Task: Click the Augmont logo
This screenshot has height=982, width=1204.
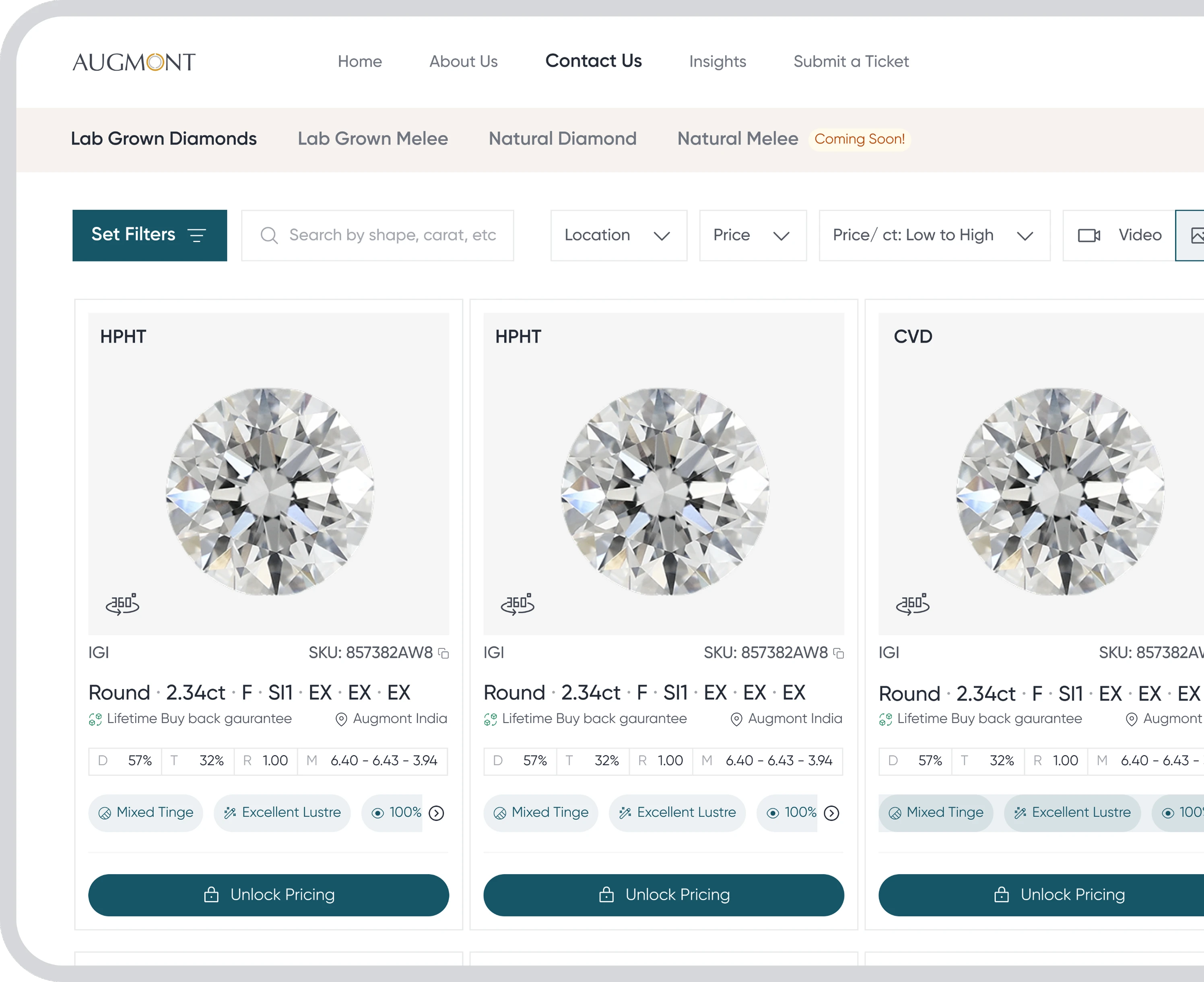Action: [x=134, y=62]
